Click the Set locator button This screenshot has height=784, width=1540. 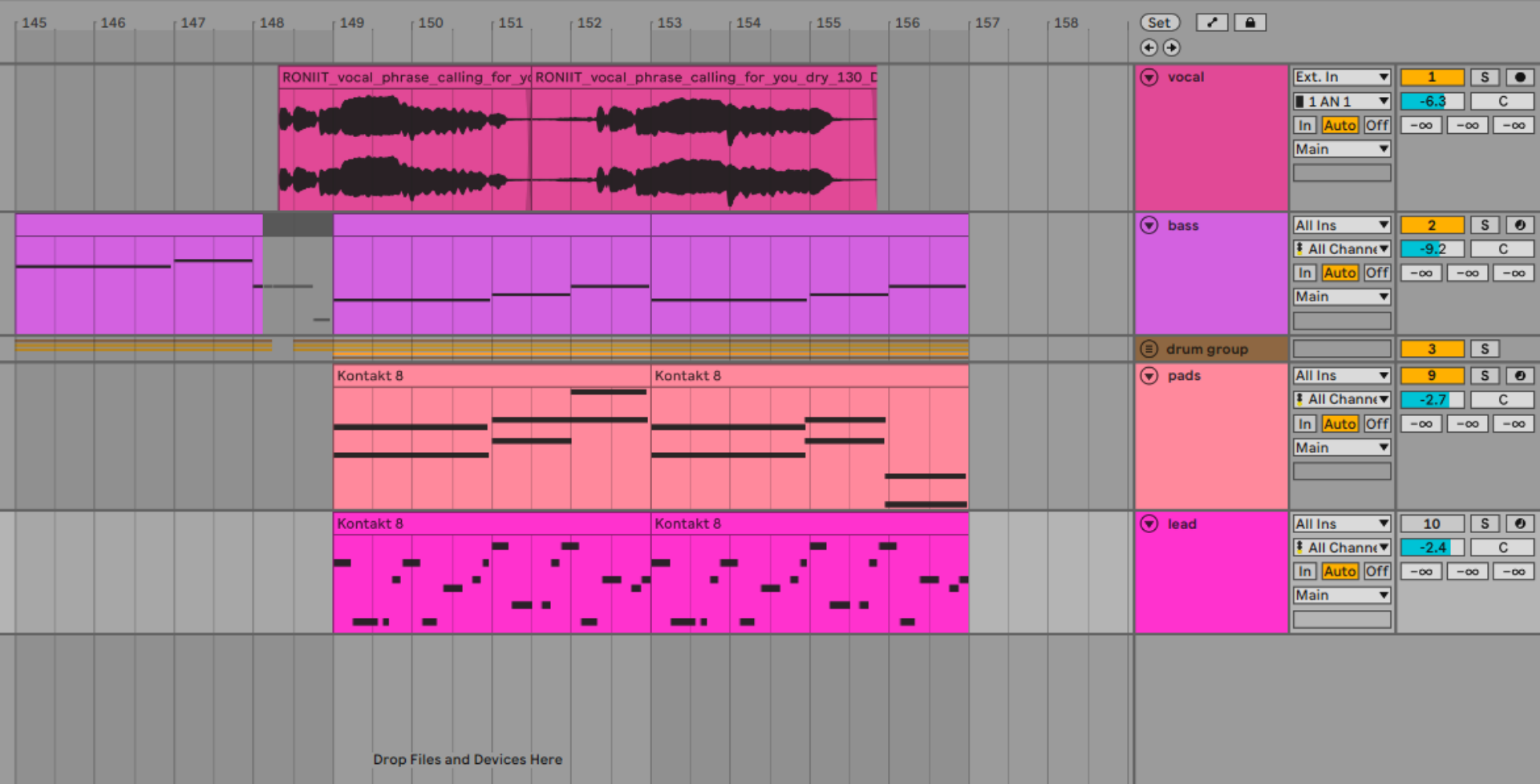(1159, 22)
